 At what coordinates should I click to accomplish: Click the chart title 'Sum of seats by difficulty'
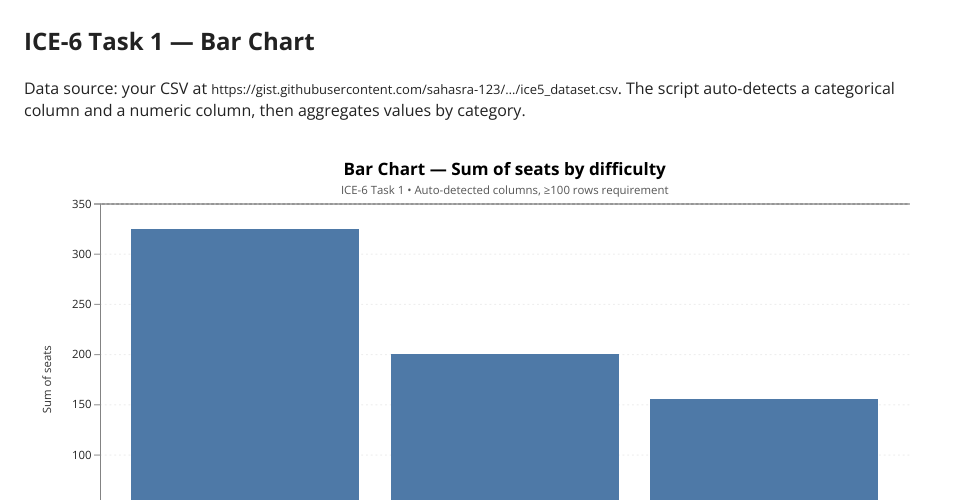(504, 169)
